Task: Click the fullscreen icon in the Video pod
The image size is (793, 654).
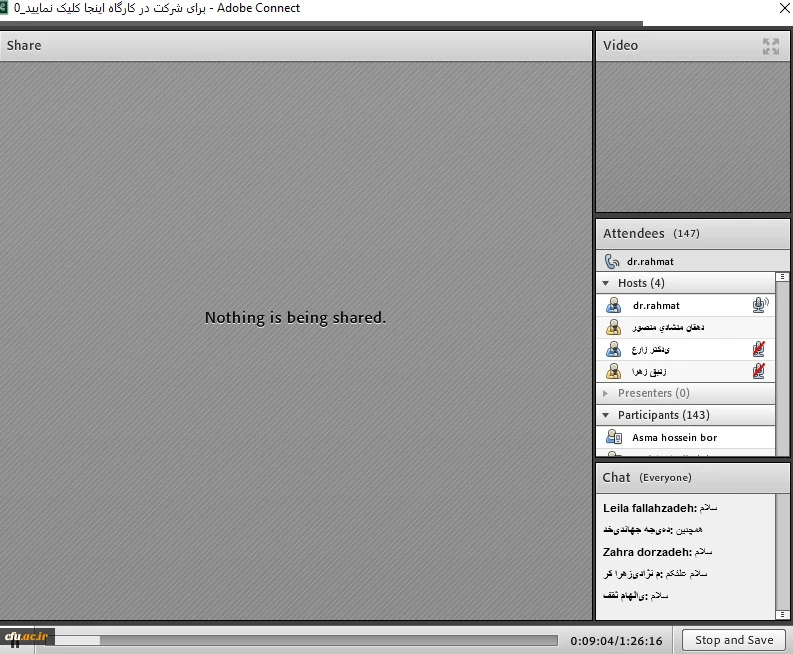Action: point(770,46)
